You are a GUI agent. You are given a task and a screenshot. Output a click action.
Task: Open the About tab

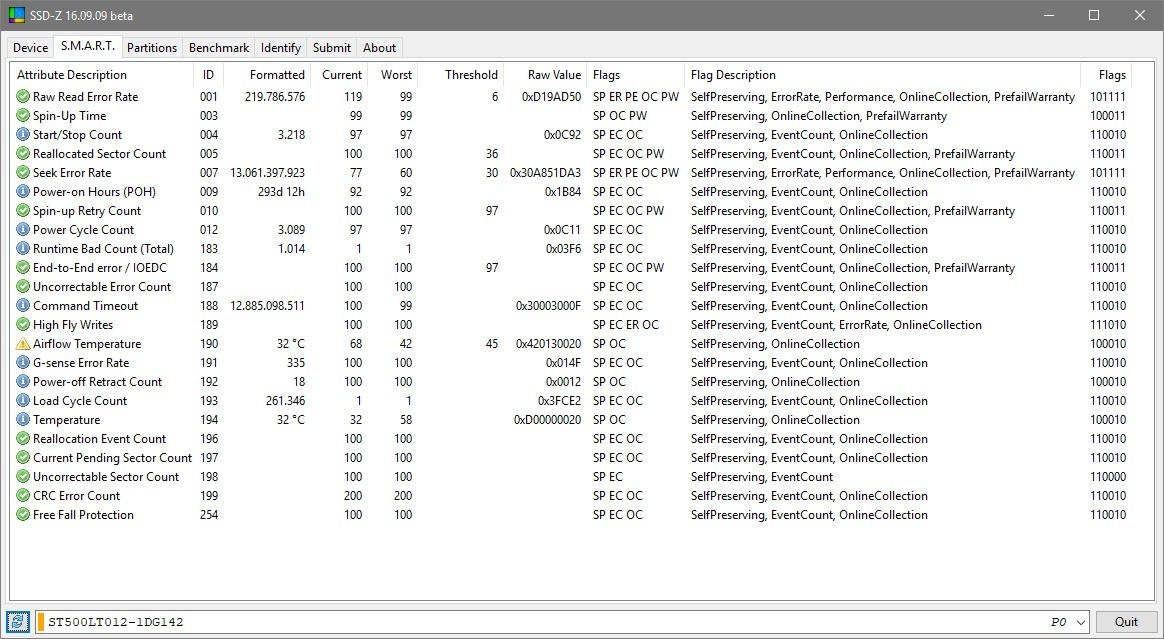(379, 47)
